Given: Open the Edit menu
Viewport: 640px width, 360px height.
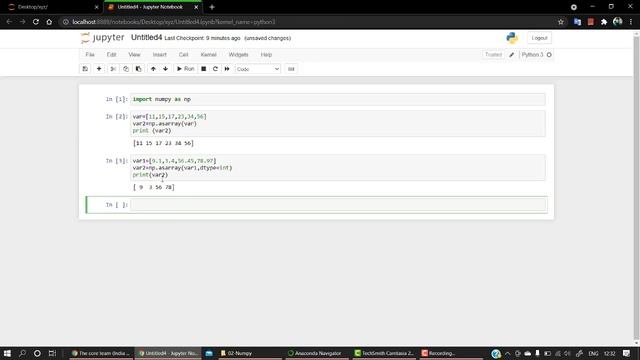Looking at the screenshot, I should click(x=111, y=55).
